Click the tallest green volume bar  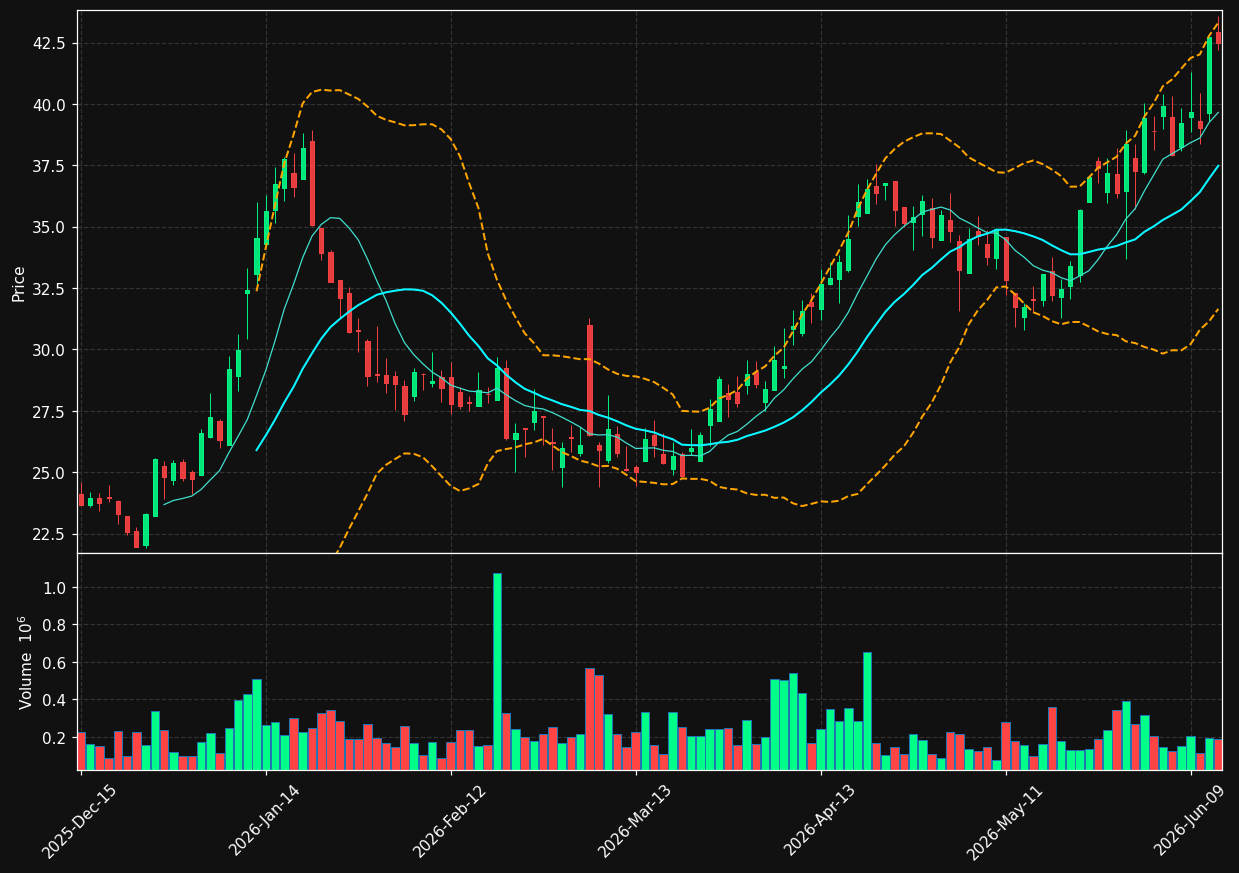point(497,671)
